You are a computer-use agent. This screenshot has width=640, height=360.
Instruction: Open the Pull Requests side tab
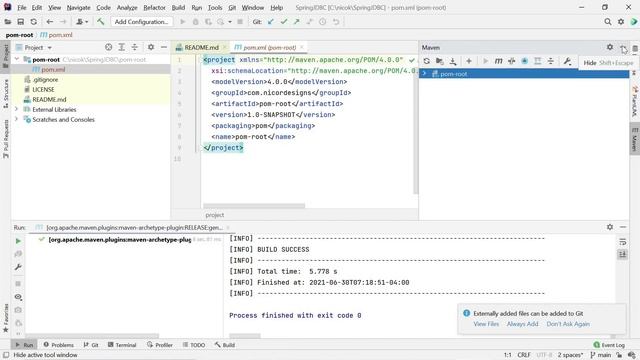pyautogui.click(x=6, y=139)
